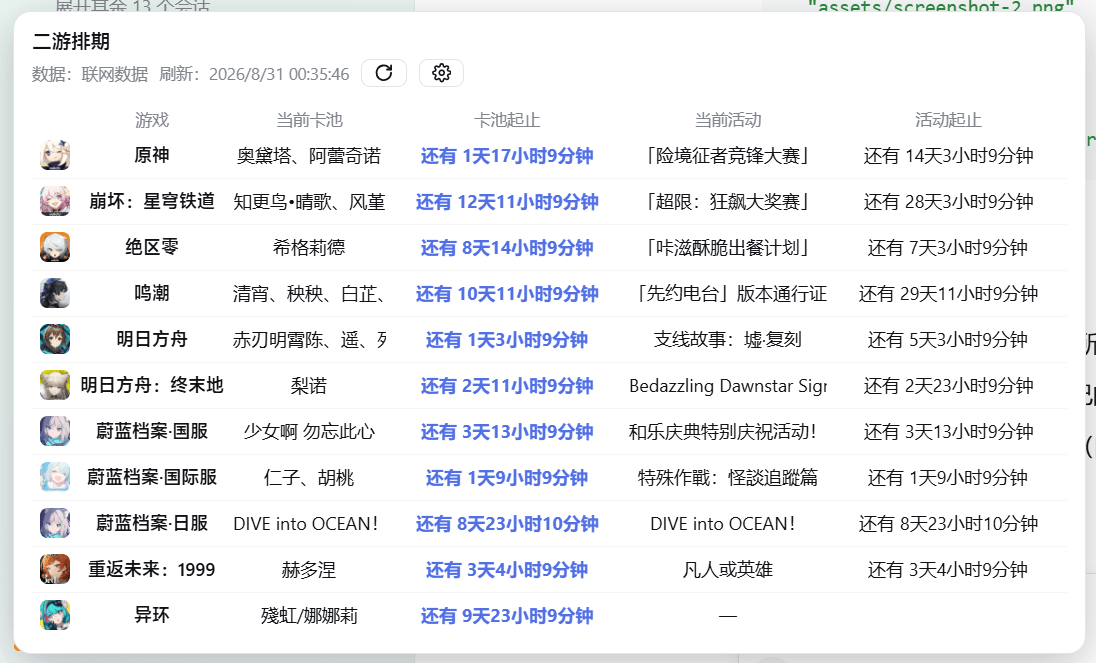The width and height of the screenshot is (1096, 663).
Task: Click the 「险境征者竞锋大赛」 event cell
Action: click(x=728, y=156)
